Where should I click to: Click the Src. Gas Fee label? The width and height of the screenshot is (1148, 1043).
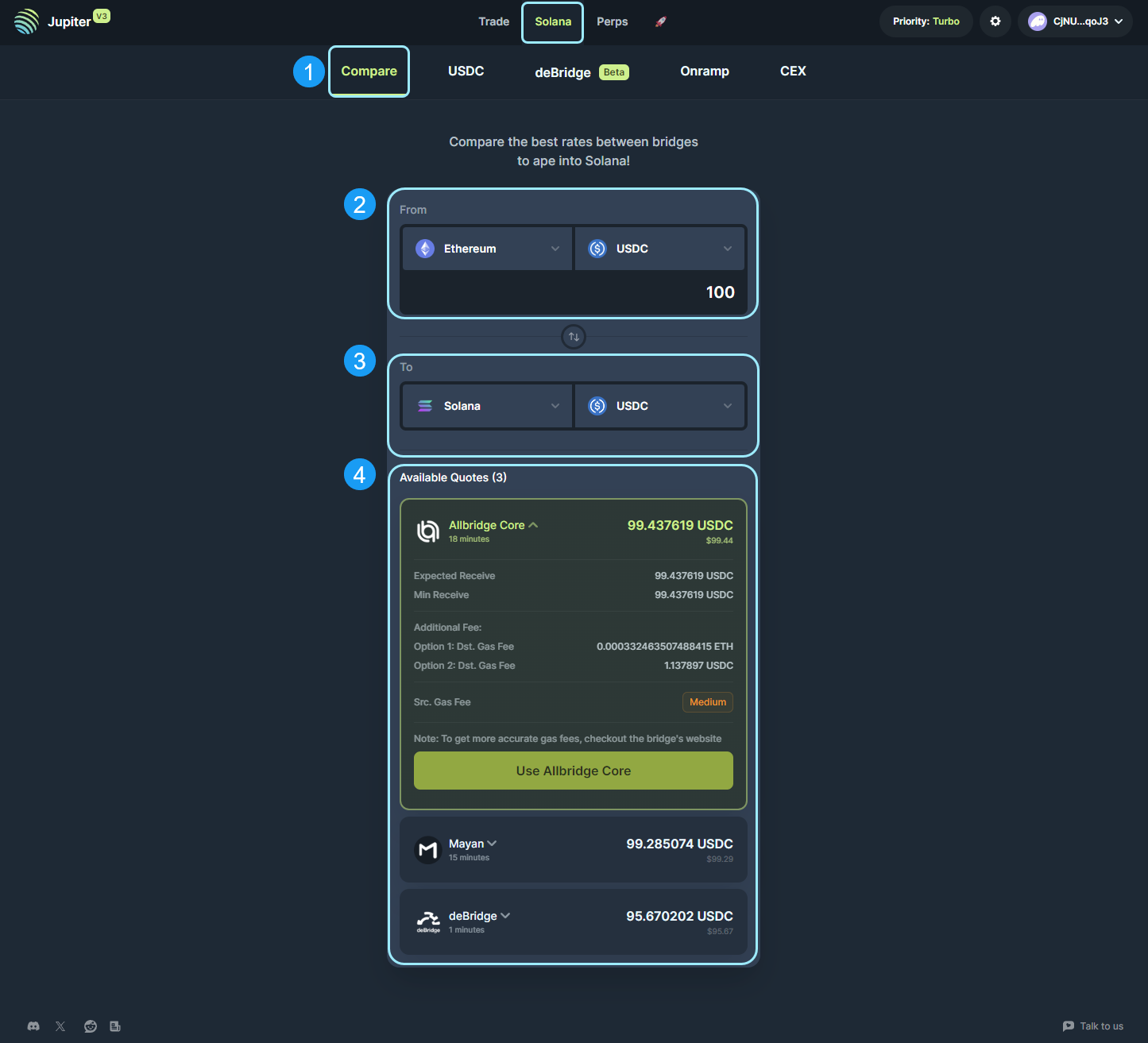click(x=442, y=702)
